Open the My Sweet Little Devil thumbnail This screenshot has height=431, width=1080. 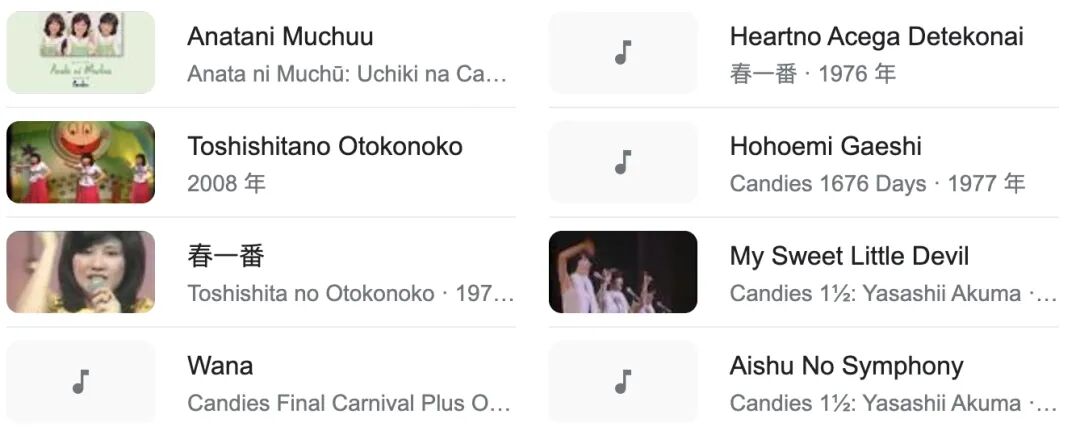click(623, 272)
